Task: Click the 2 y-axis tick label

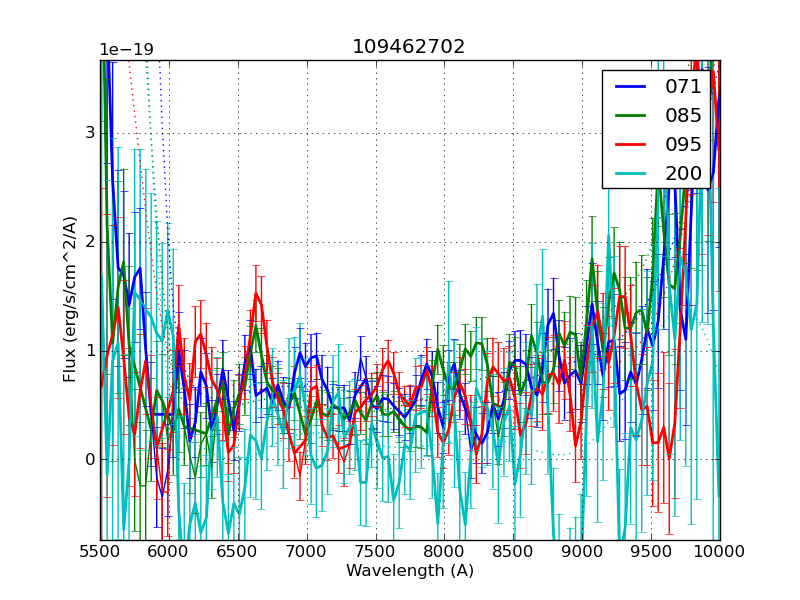Action: (x=89, y=242)
